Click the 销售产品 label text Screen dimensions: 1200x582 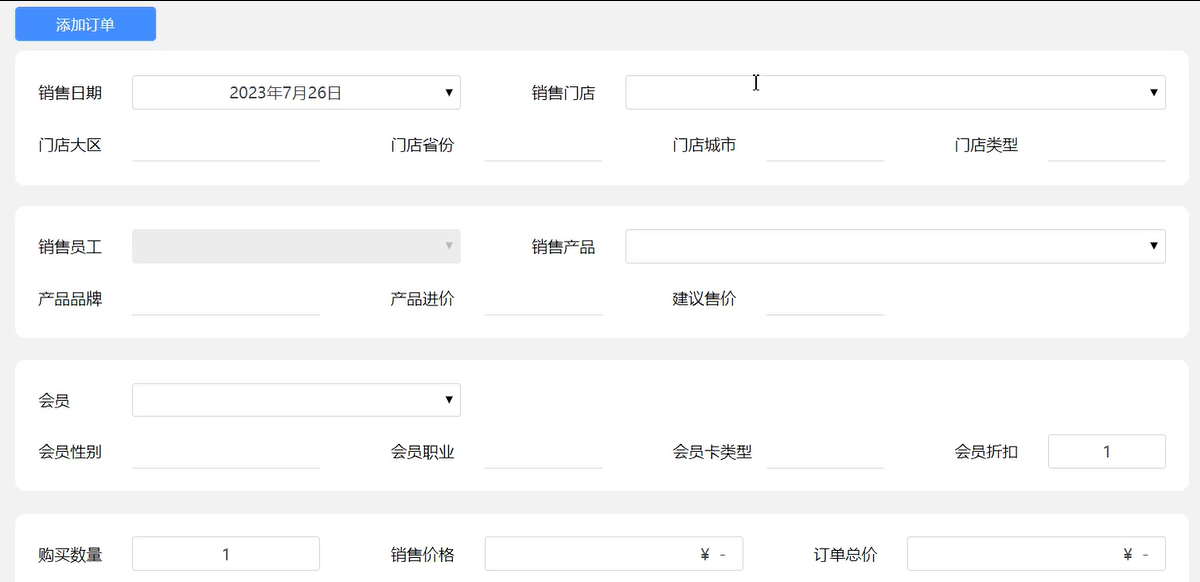(563, 246)
